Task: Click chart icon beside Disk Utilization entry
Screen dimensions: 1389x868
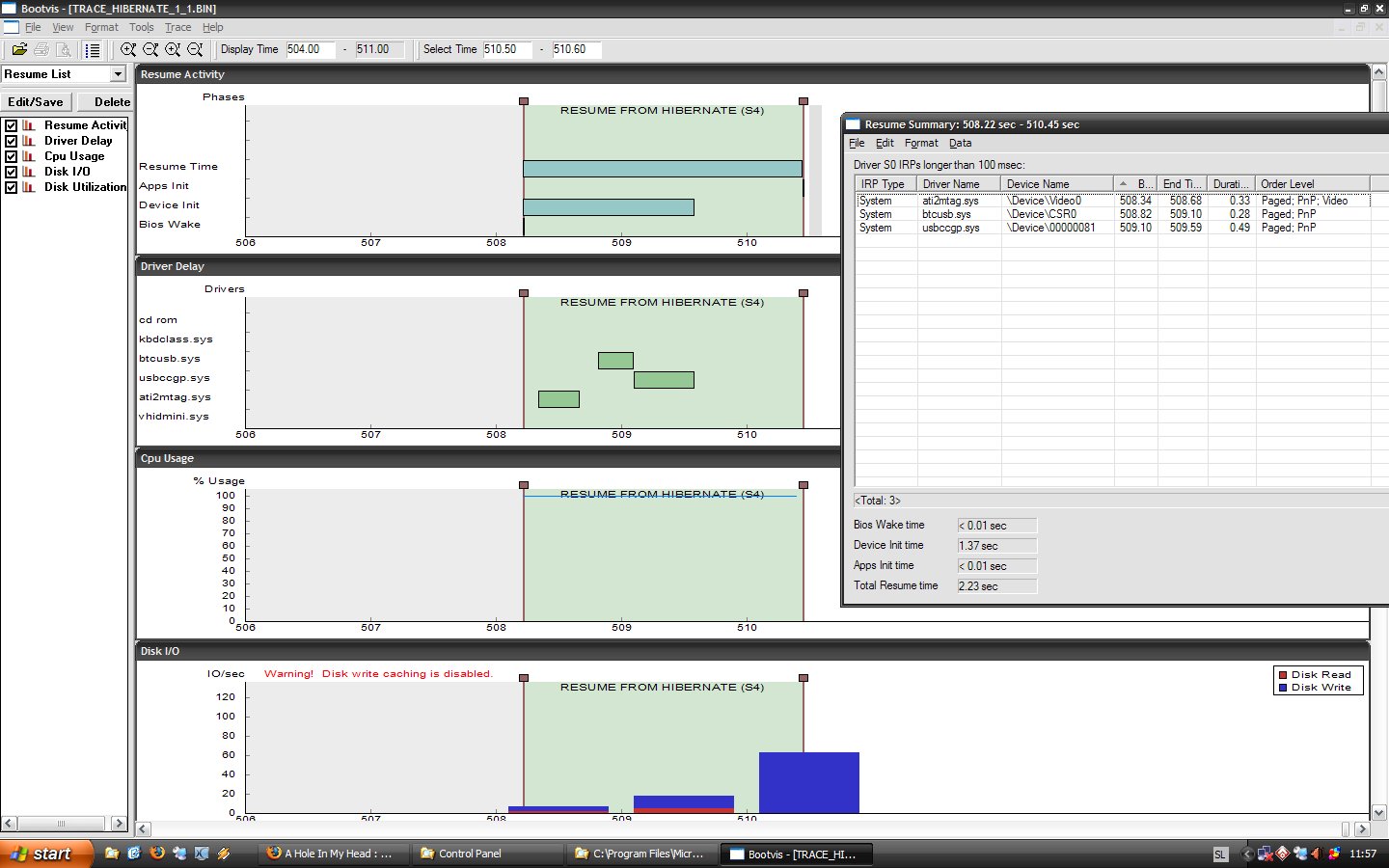Action: (x=29, y=187)
